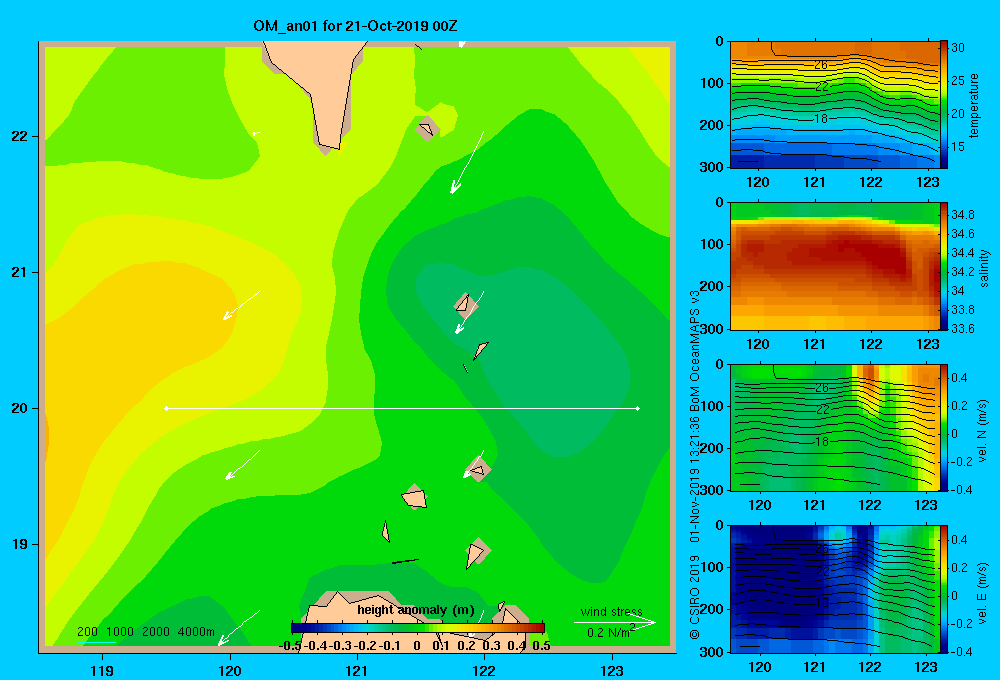Click the salinity color bar
1000x680 pixels.
(x=944, y=266)
